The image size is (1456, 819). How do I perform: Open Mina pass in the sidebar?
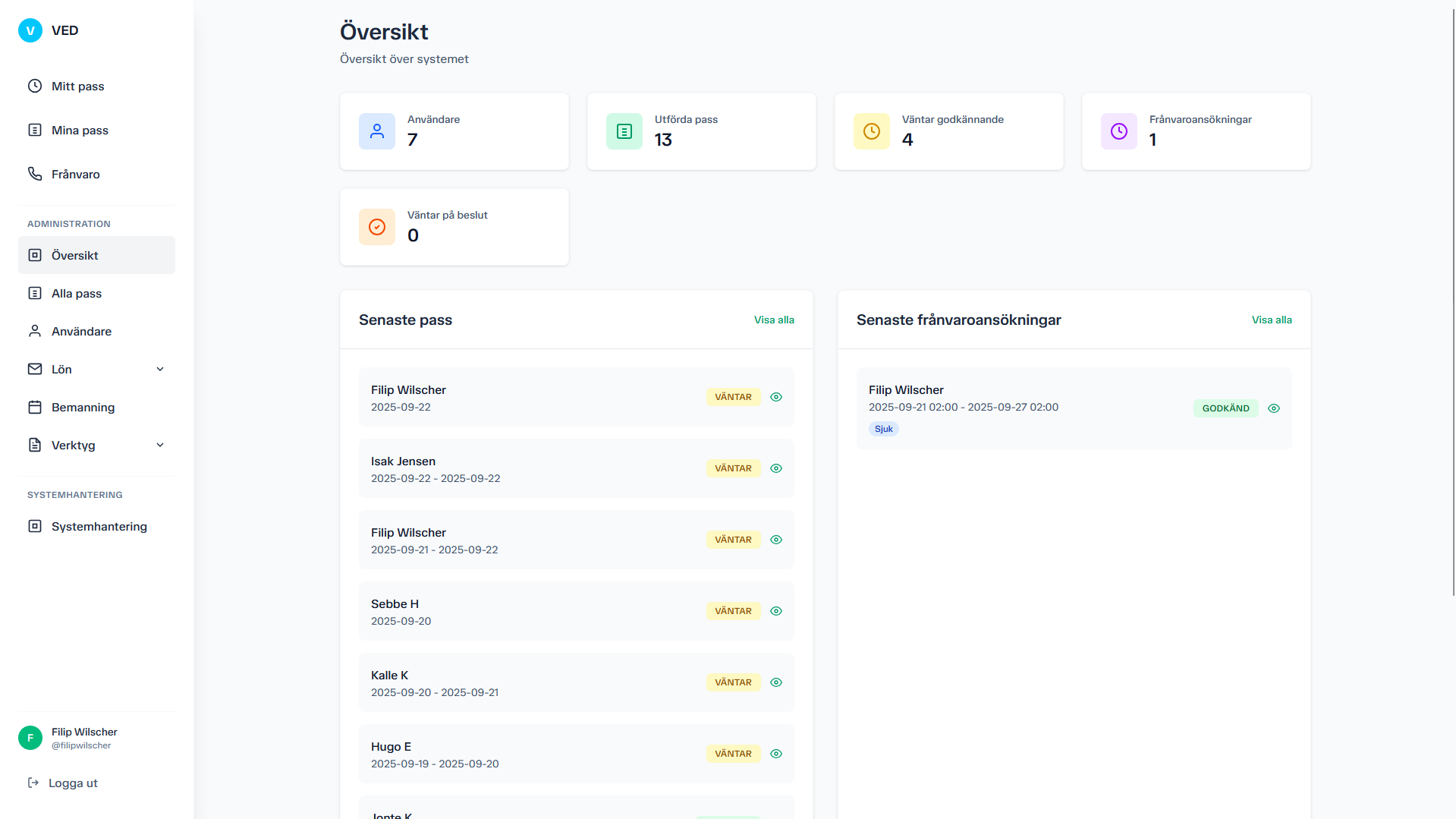[x=80, y=131]
